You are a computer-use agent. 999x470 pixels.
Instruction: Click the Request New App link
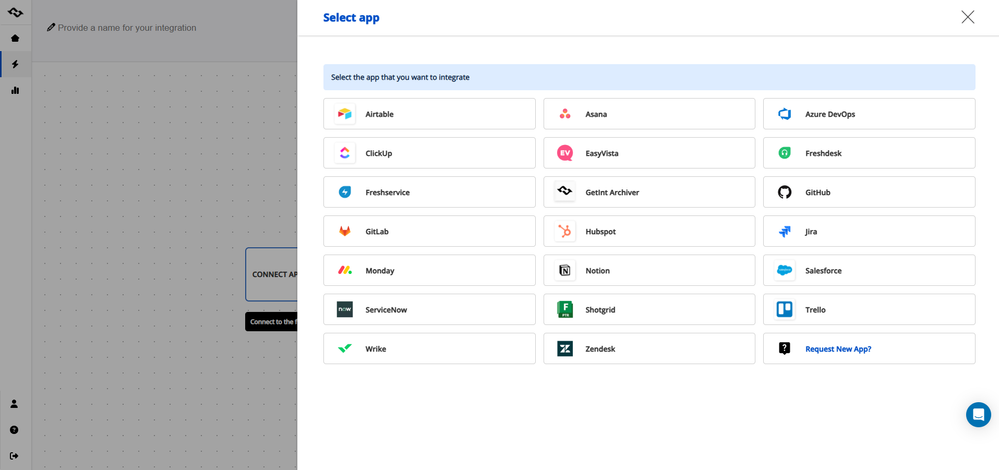(x=838, y=349)
